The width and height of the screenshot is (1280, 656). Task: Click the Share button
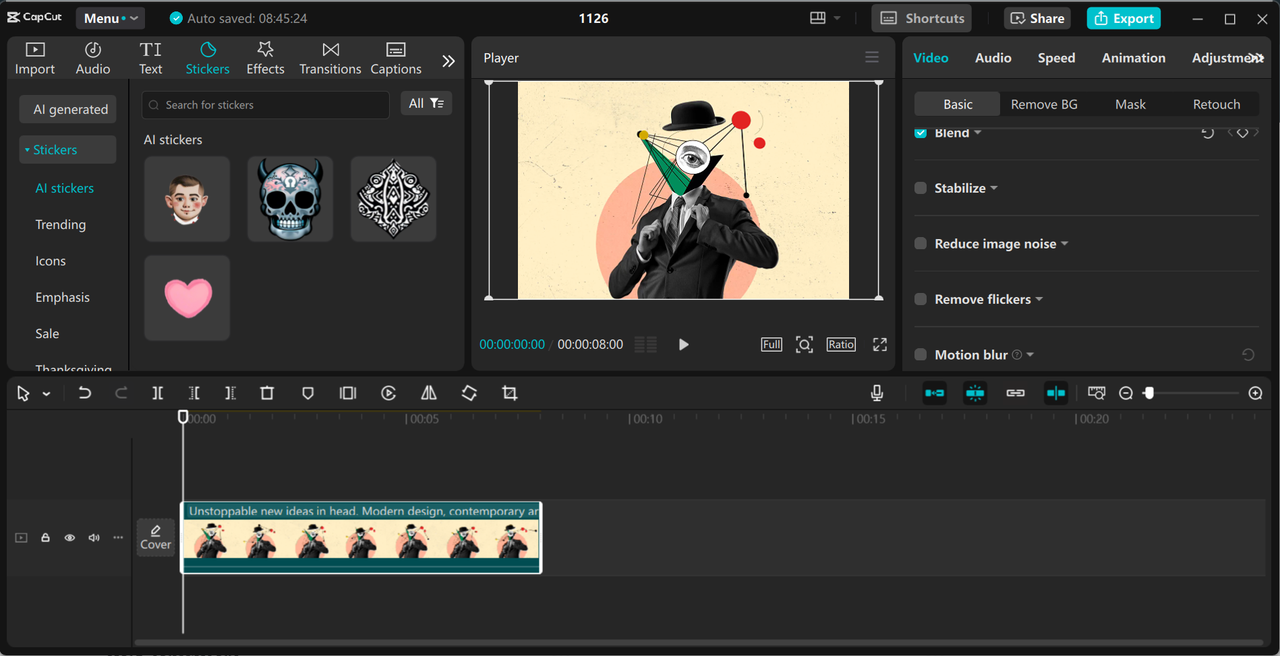[1037, 18]
